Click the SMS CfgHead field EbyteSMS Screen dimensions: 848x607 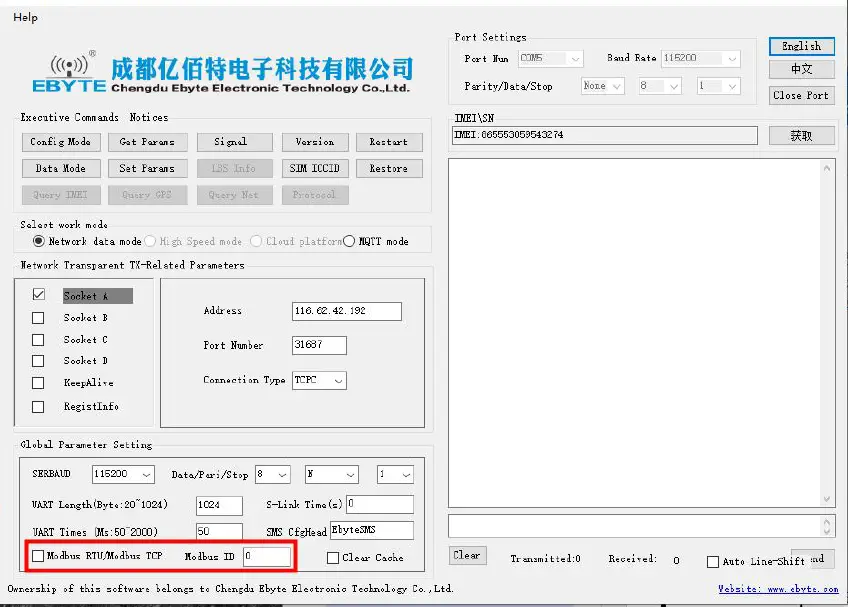[x=372, y=530]
